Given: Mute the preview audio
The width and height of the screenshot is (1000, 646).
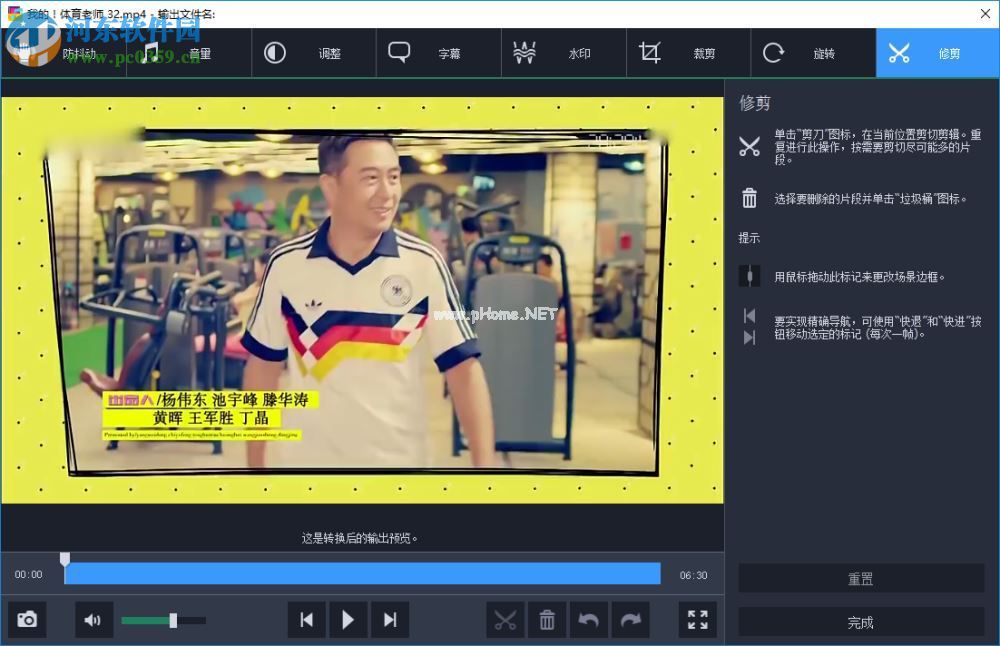Looking at the screenshot, I should point(93,619).
